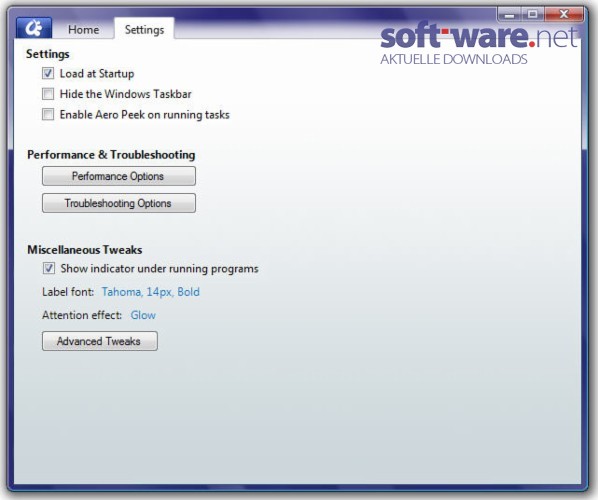Toggle Show indicator under running programs
Viewport: 598px width, 500px height.
[x=48, y=268]
